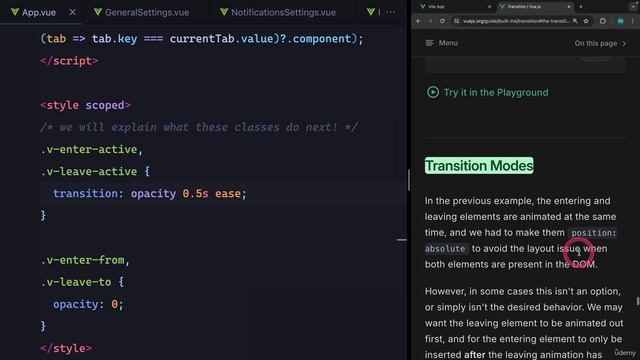This screenshot has width=640, height=360.
Task: Open the browser profile avatar
Action: (x=620, y=21)
